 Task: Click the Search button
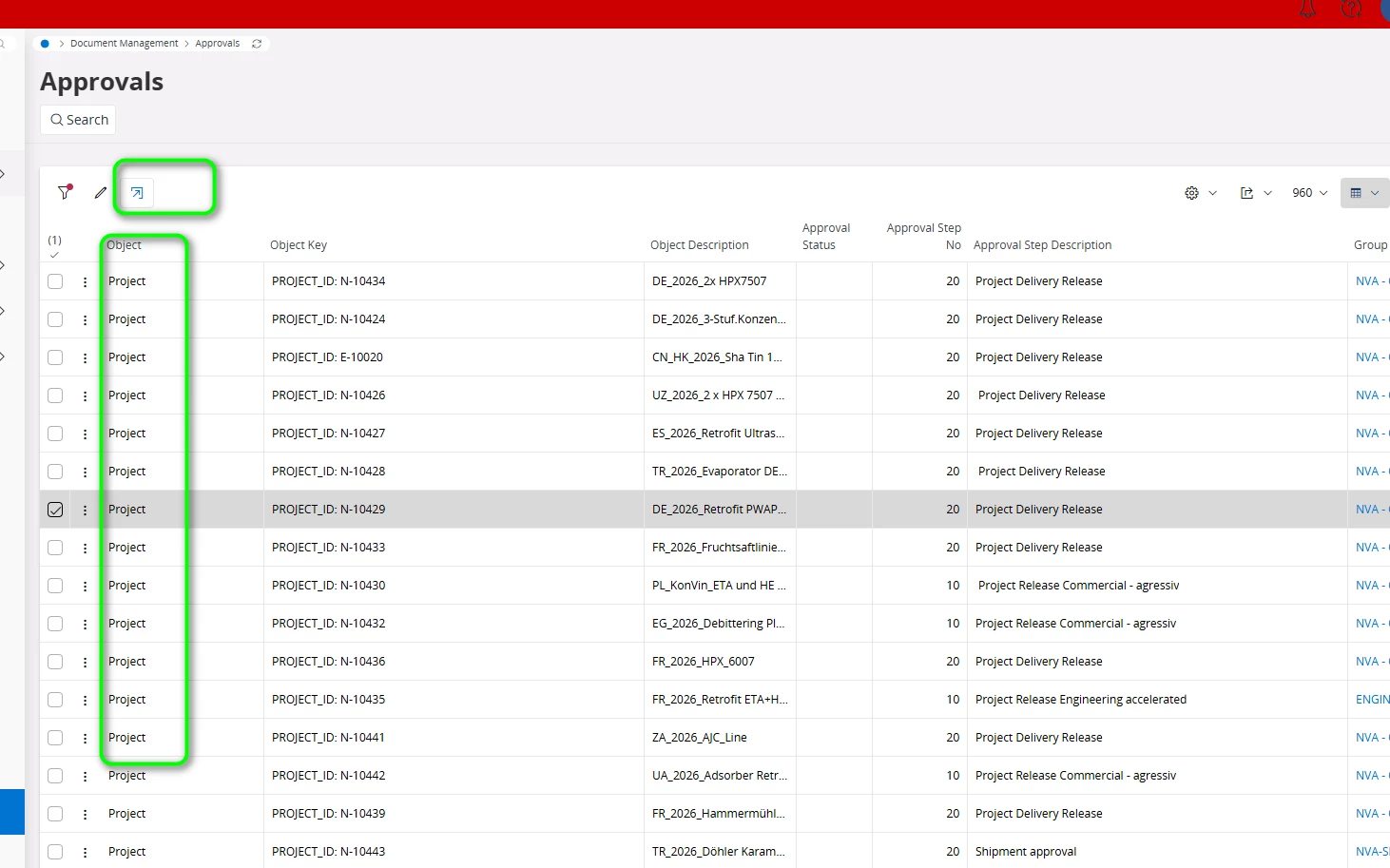click(79, 120)
